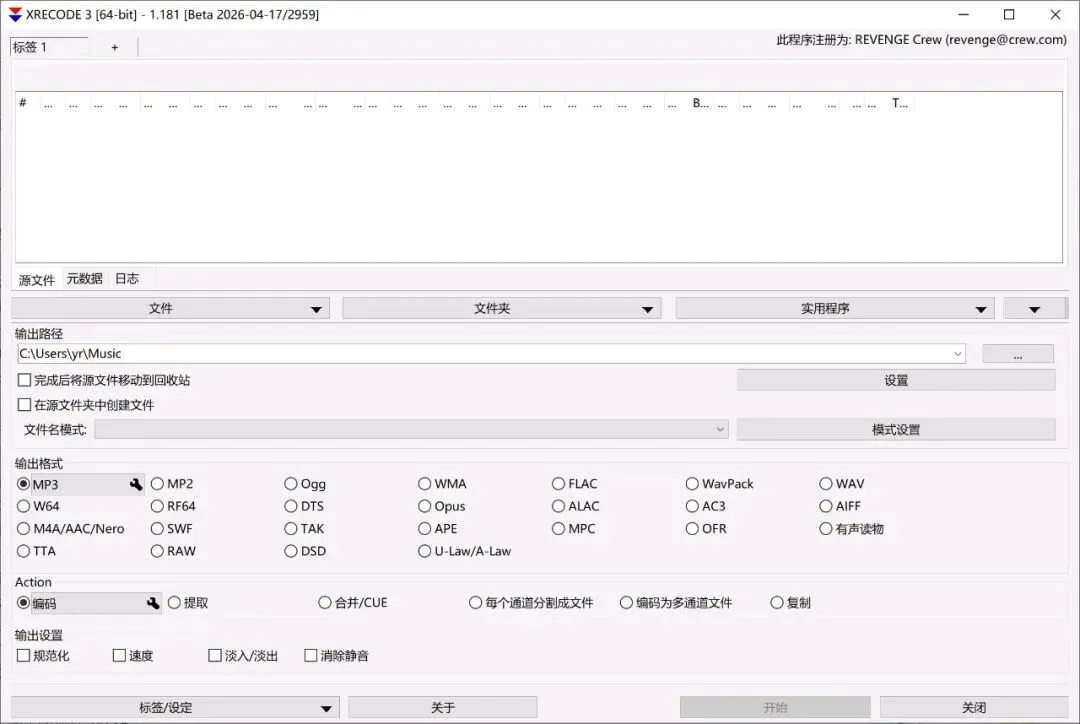Select the 合并/CUE action
Viewport: 1080px width, 724px height.
(353, 603)
